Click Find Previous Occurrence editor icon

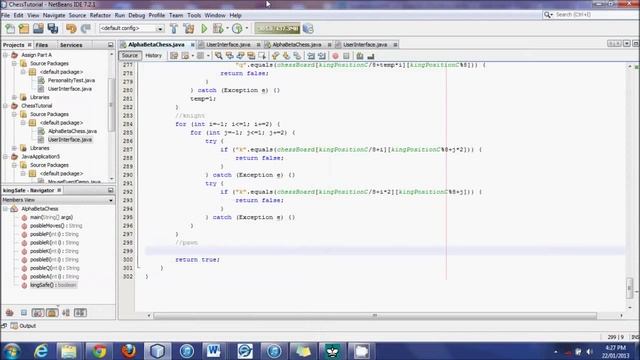click(x=230, y=56)
